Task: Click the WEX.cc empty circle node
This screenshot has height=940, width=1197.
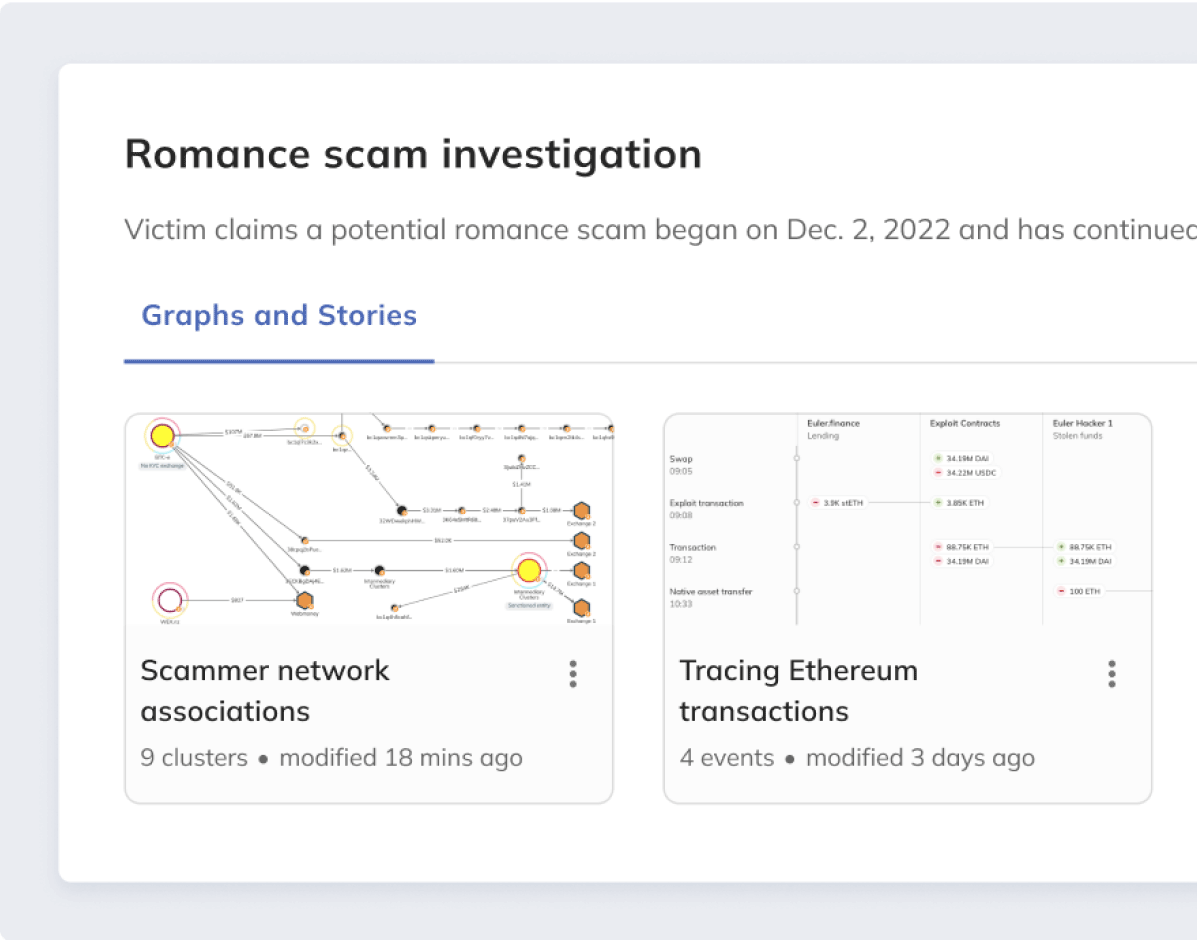Action: 170,600
